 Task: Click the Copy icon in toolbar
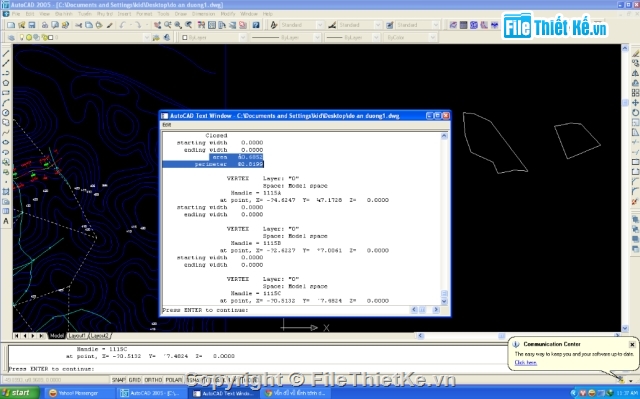[89, 25]
